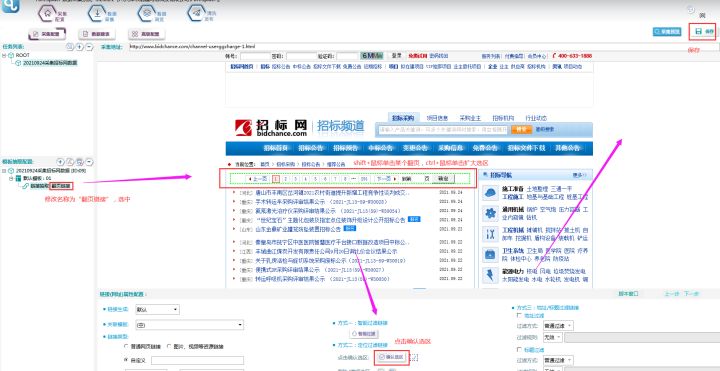The image size is (720, 371).
Task: Switch to the third sub toolbar tab with grid icon
Action: tap(146, 34)
